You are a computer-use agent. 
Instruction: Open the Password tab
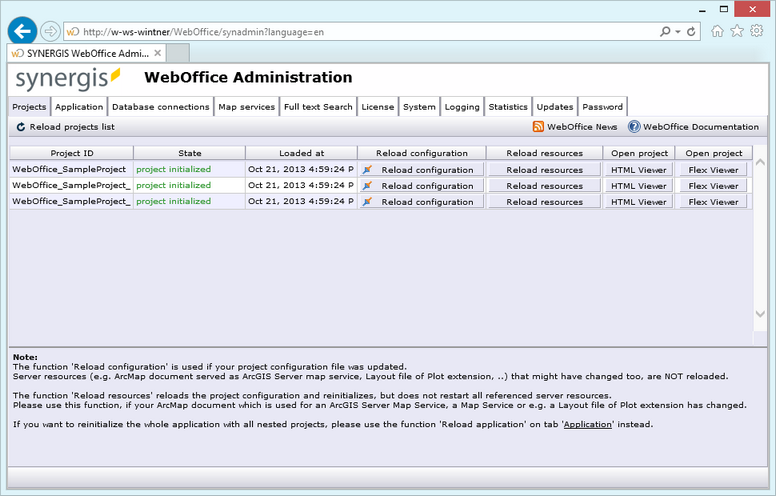click(x=602, y=107)
